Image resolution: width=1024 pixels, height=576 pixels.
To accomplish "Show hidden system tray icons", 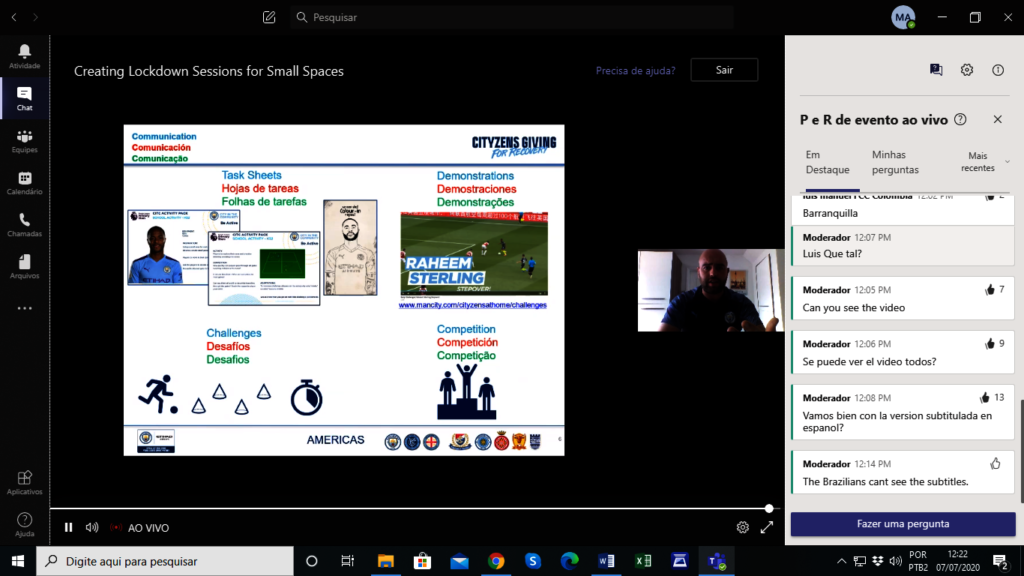I will click(x=841, y=561).
